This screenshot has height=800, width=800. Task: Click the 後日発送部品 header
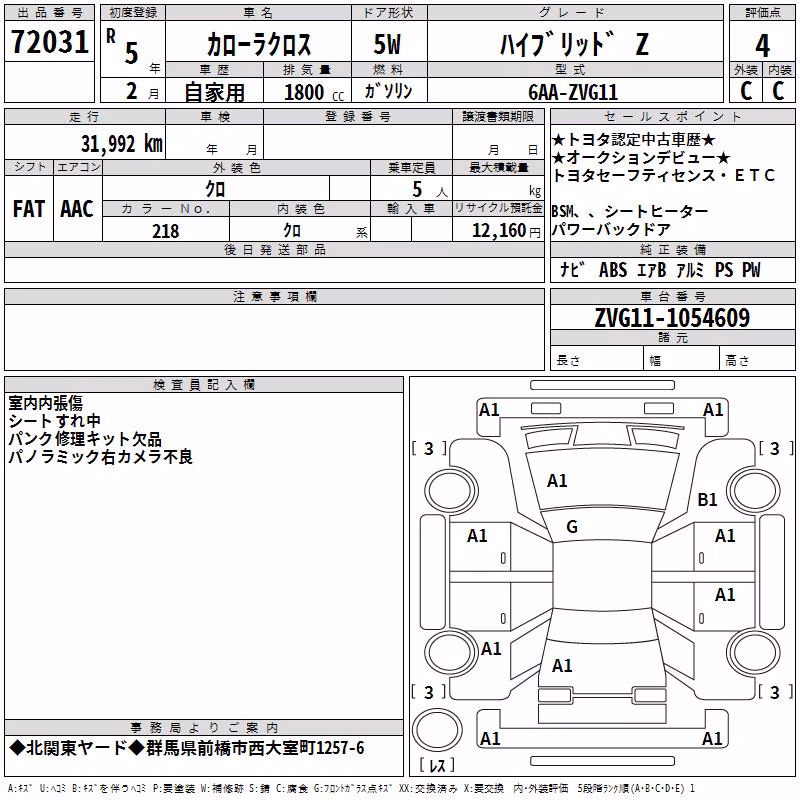click(x=274, y=249)
